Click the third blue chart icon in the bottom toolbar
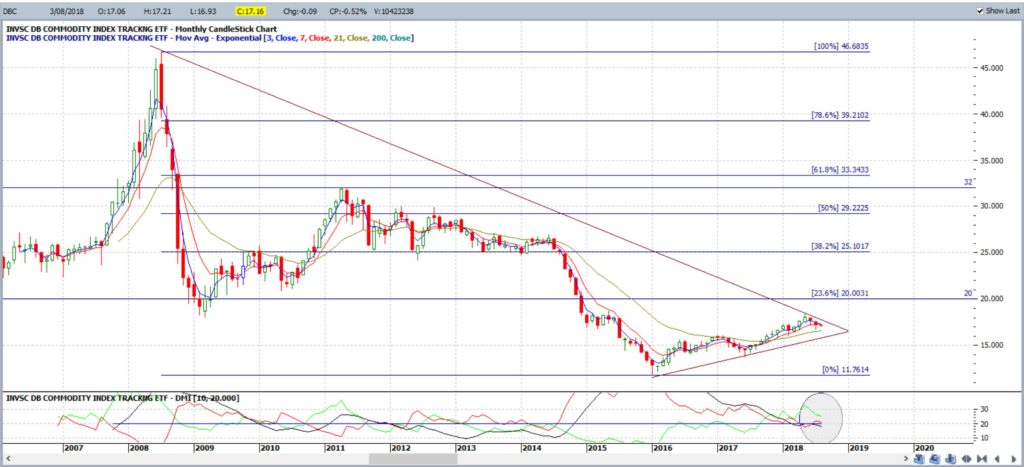 pyautogui.click(x=950, y=459)
